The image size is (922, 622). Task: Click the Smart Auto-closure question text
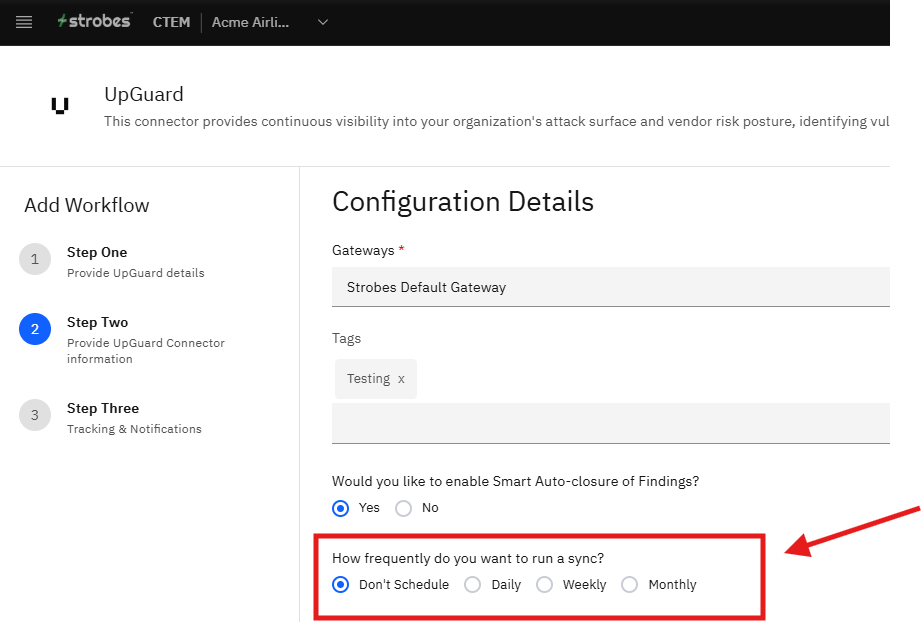tap(516, 481)
